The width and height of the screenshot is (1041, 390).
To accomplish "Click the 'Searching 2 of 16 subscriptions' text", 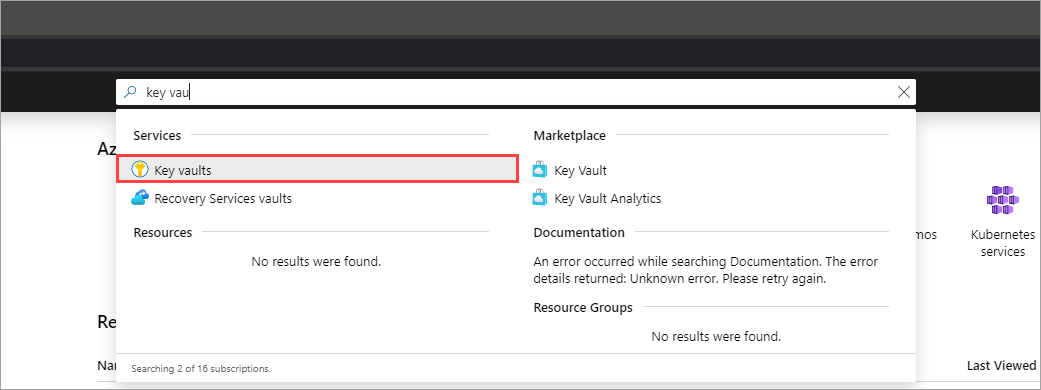I will pos(201,367).
